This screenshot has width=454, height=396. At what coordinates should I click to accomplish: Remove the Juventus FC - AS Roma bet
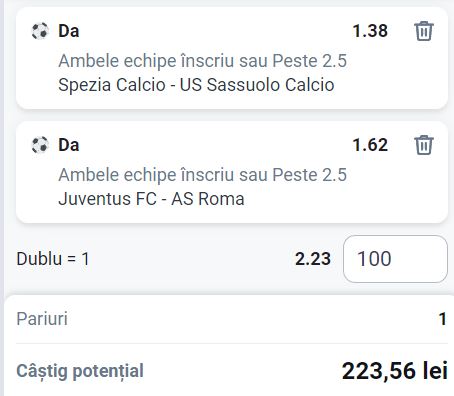(x=424, y=145)
